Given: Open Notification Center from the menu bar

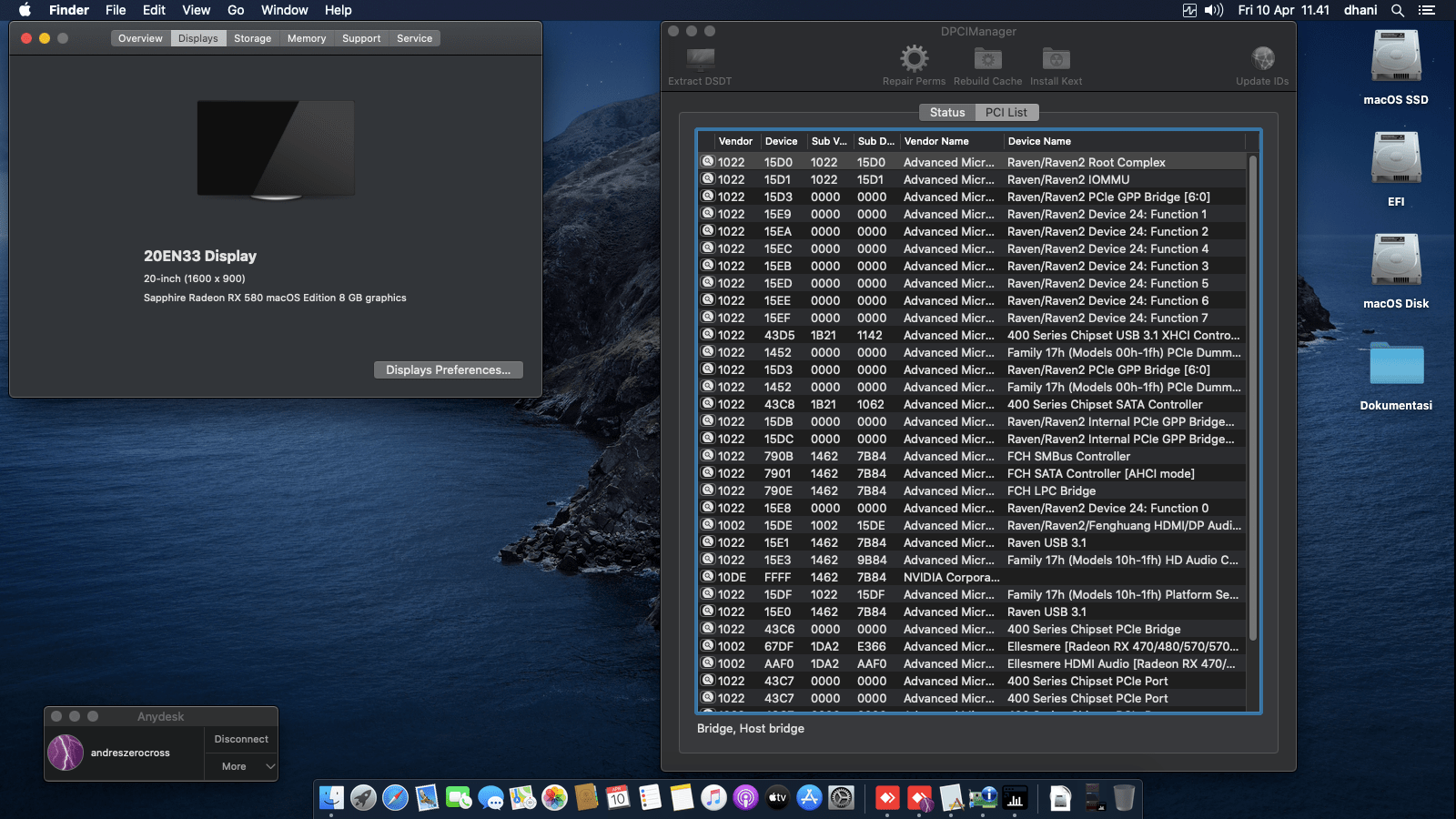Looking at the screenshot, I should click(x=1426, y=10).
